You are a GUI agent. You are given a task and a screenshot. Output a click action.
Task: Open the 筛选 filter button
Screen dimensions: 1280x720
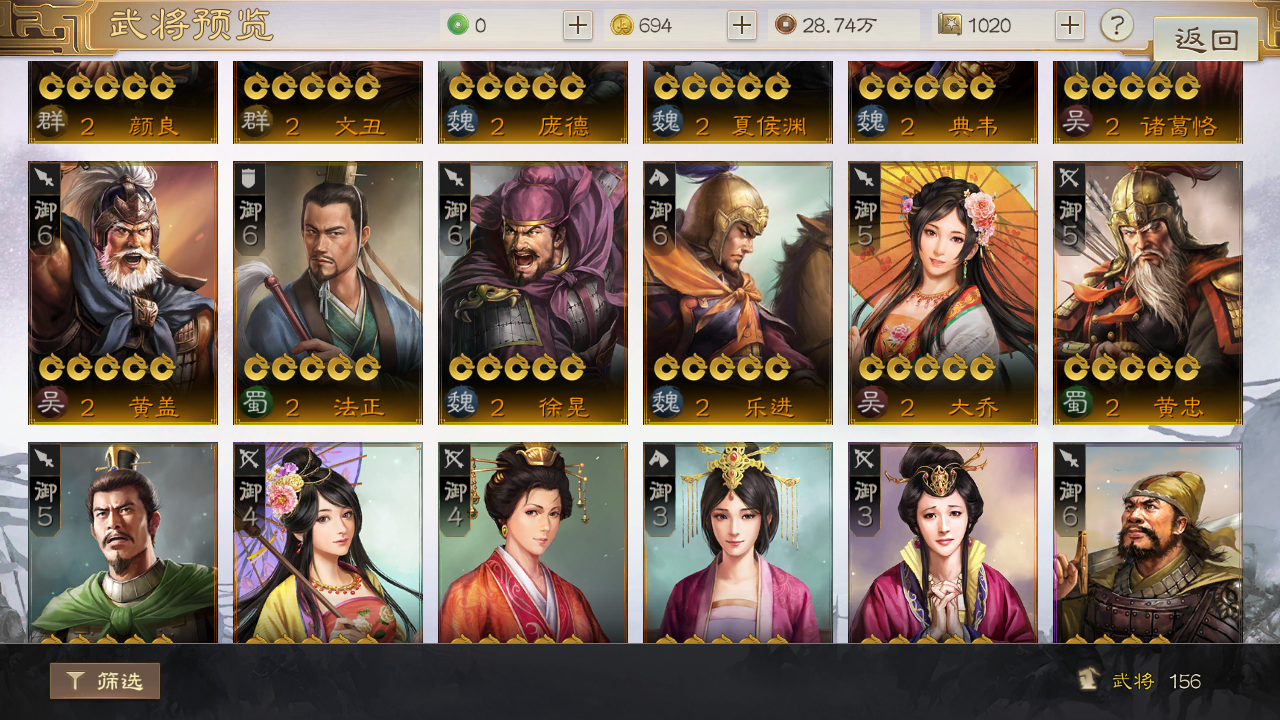[105, 681]
